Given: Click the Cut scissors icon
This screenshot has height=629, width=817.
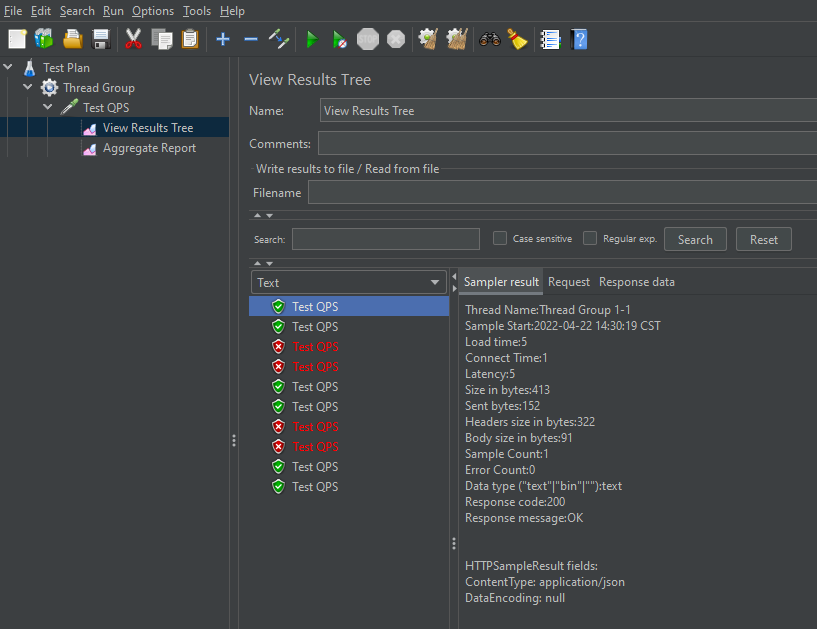Looking at the screenshot, I should (133, 39).
